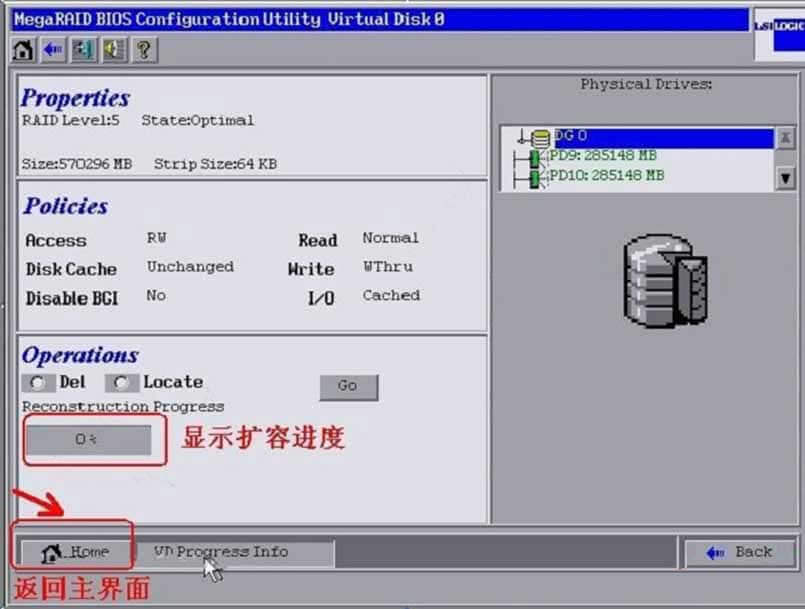Click the Home icon in the top toolbar
The width and height of the screenshot is (805, 609).
coord(23,50)
